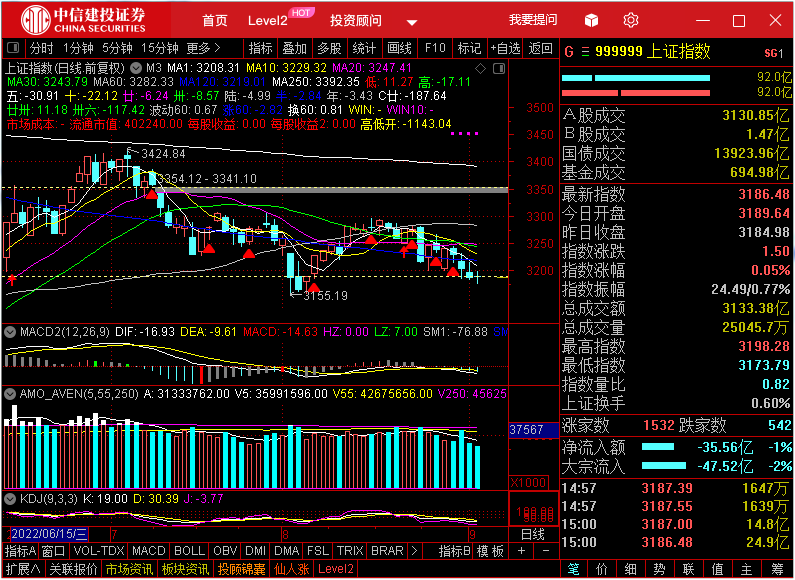Click the 返回 button
The image size is (795, 580).
pyautogui.click(x=541, y=48)
